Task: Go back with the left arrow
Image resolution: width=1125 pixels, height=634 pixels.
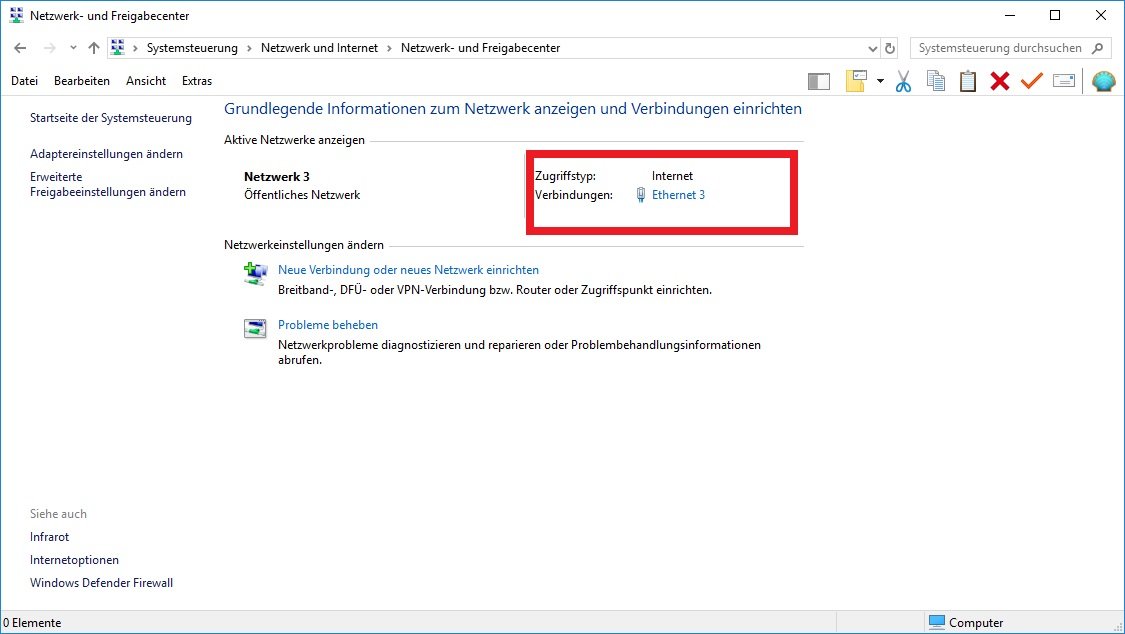Action: tap(20, 48)
